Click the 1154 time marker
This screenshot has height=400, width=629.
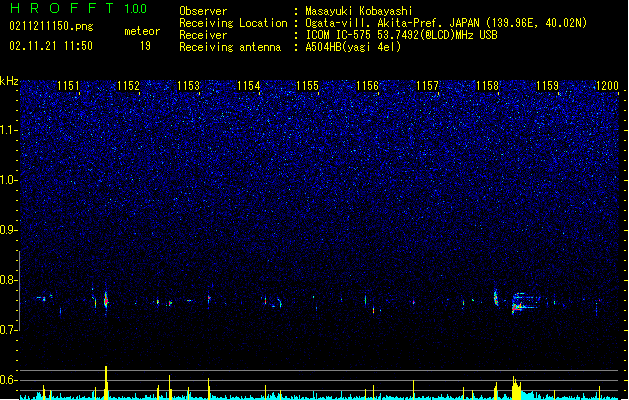(x=248, y=86)
